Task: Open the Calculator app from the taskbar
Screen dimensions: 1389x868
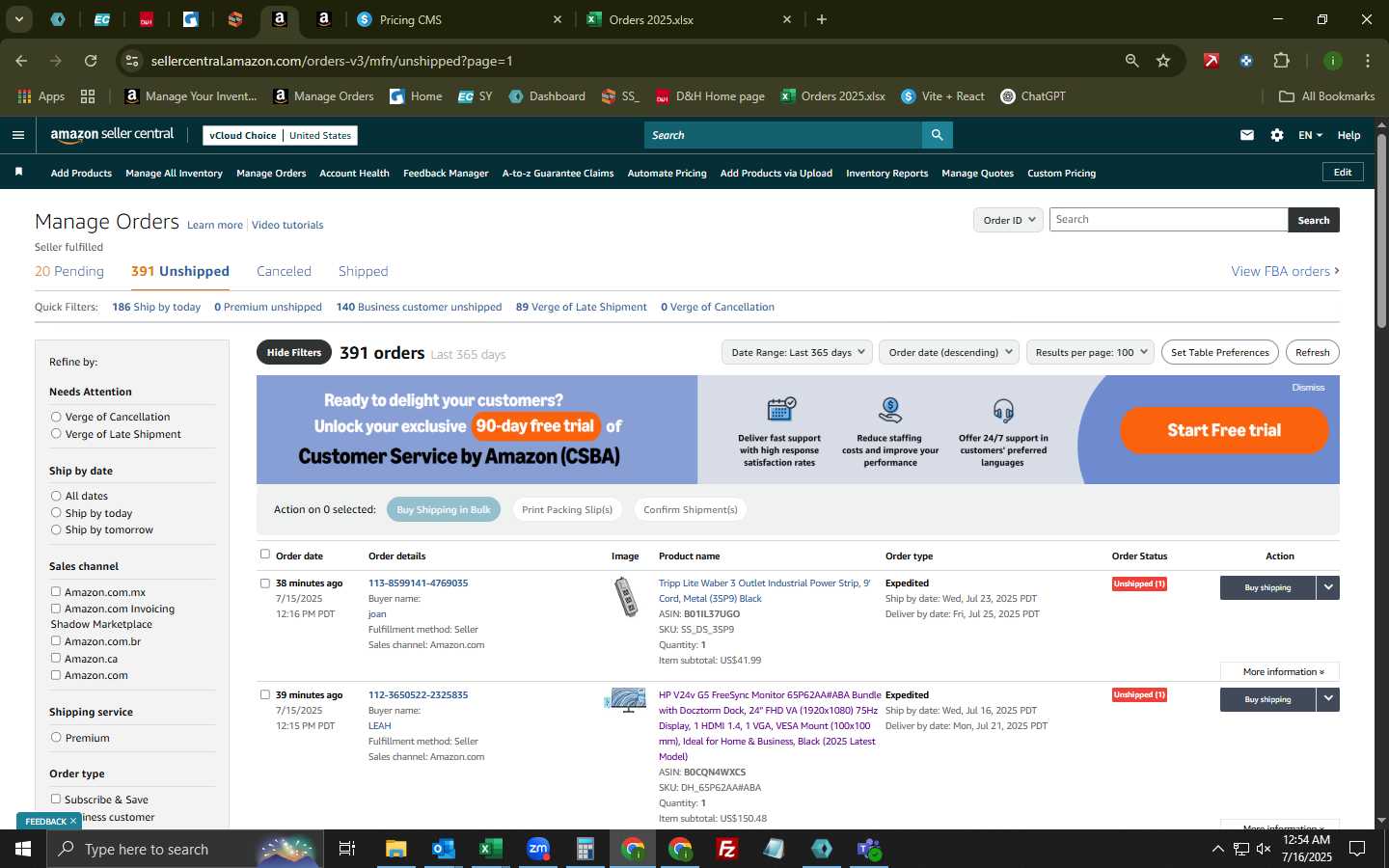Action: point(585,849)
